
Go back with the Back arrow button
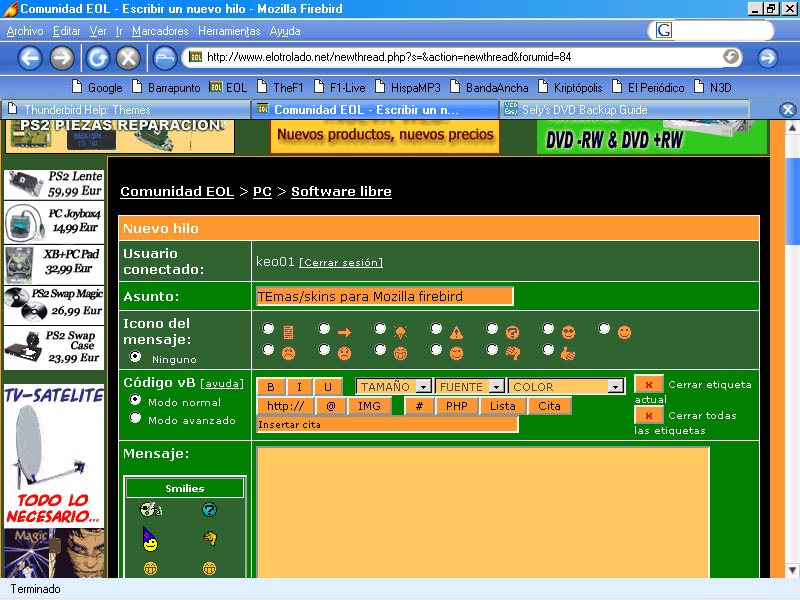[30, 58]
